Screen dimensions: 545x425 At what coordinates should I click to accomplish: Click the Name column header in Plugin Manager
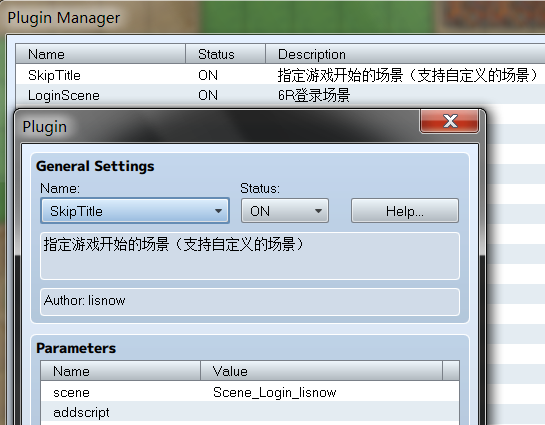(x=101, y=54)
